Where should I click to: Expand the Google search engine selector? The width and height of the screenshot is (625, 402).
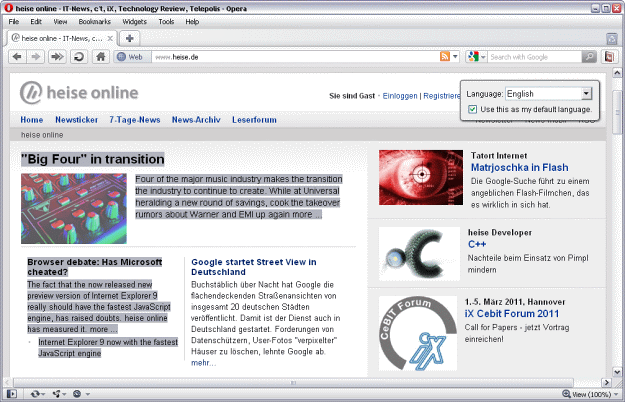tap(476, 57)
